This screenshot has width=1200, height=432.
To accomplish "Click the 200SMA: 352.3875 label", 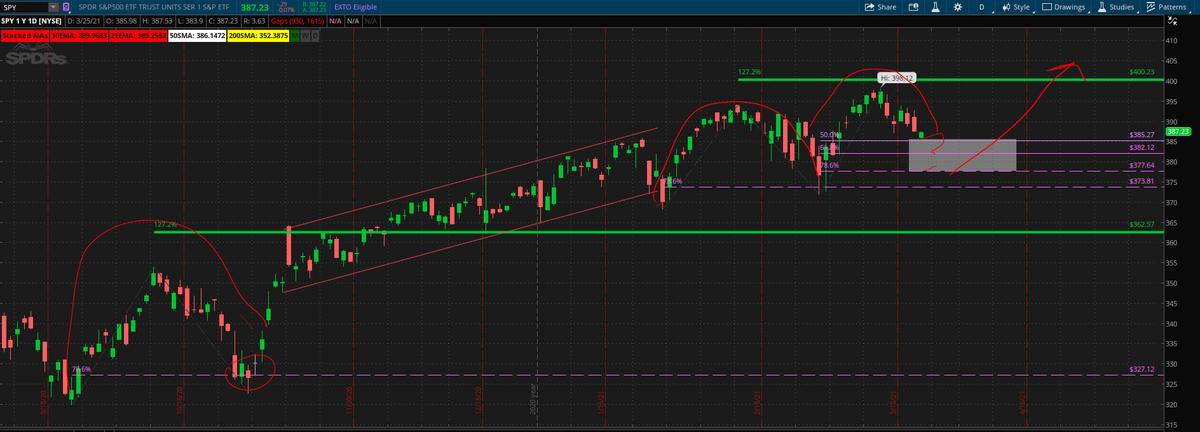I will [259, 35].
